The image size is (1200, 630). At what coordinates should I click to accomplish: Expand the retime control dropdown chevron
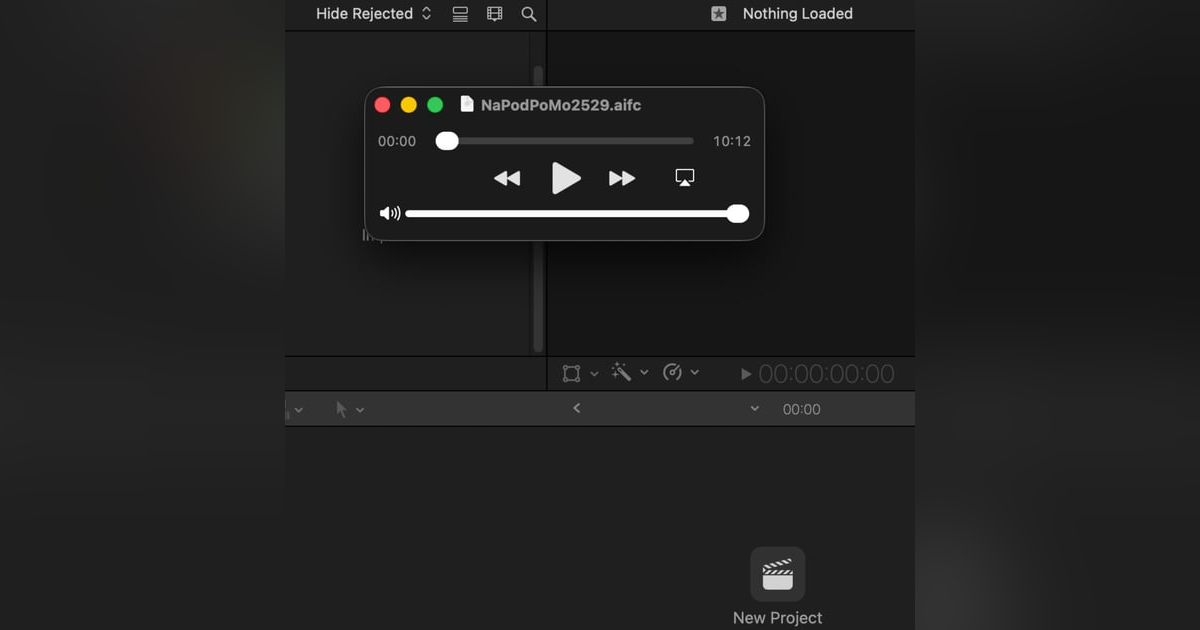tap(696, 372)
